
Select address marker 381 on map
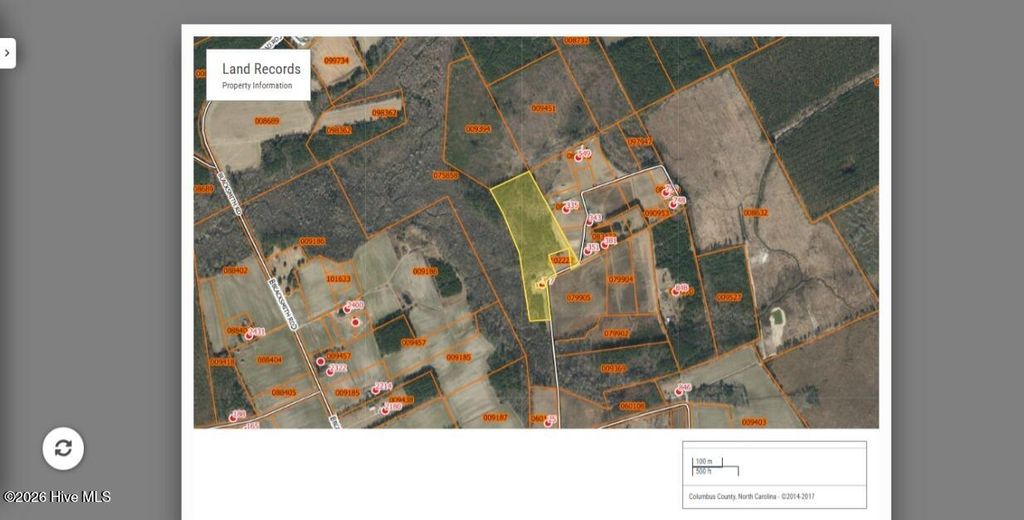tap(605, 243)
